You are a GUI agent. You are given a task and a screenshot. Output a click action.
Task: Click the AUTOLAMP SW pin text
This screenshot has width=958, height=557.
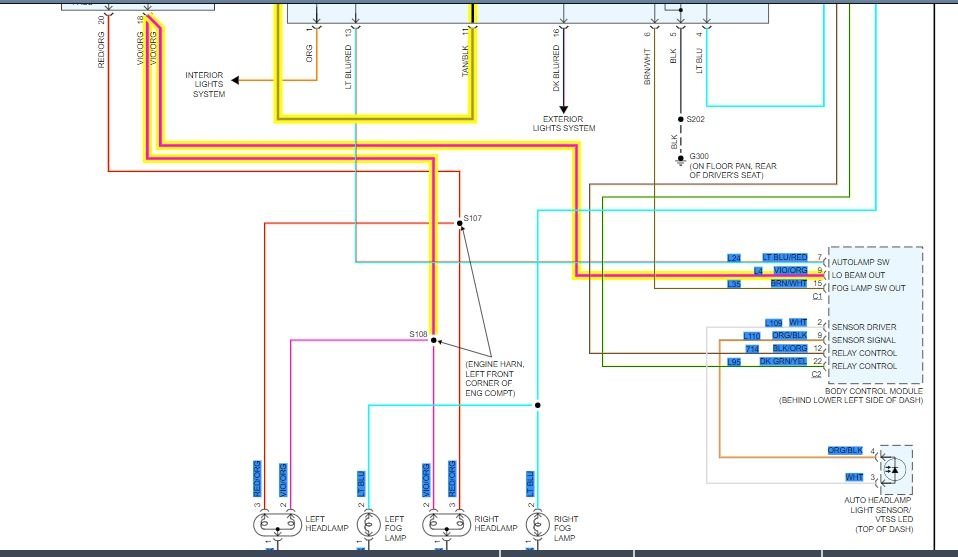[860, 262]
